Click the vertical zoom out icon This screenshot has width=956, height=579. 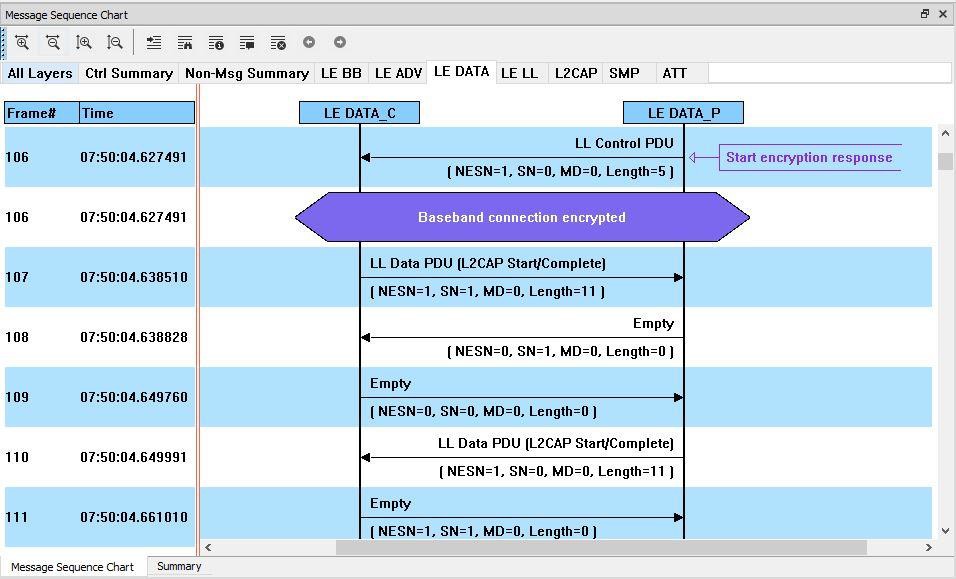[115, 42]
